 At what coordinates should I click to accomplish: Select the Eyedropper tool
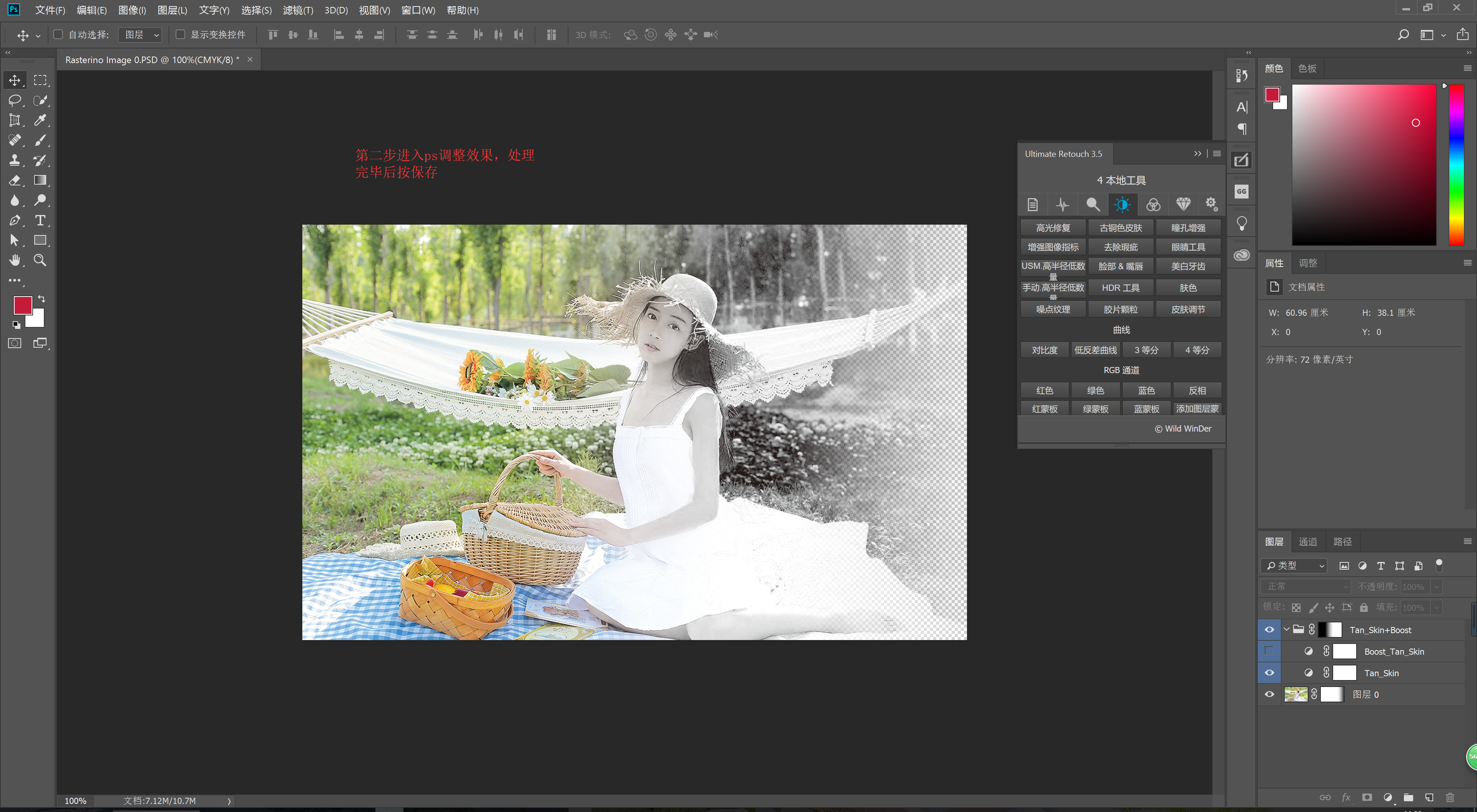(x=40, y=120)
